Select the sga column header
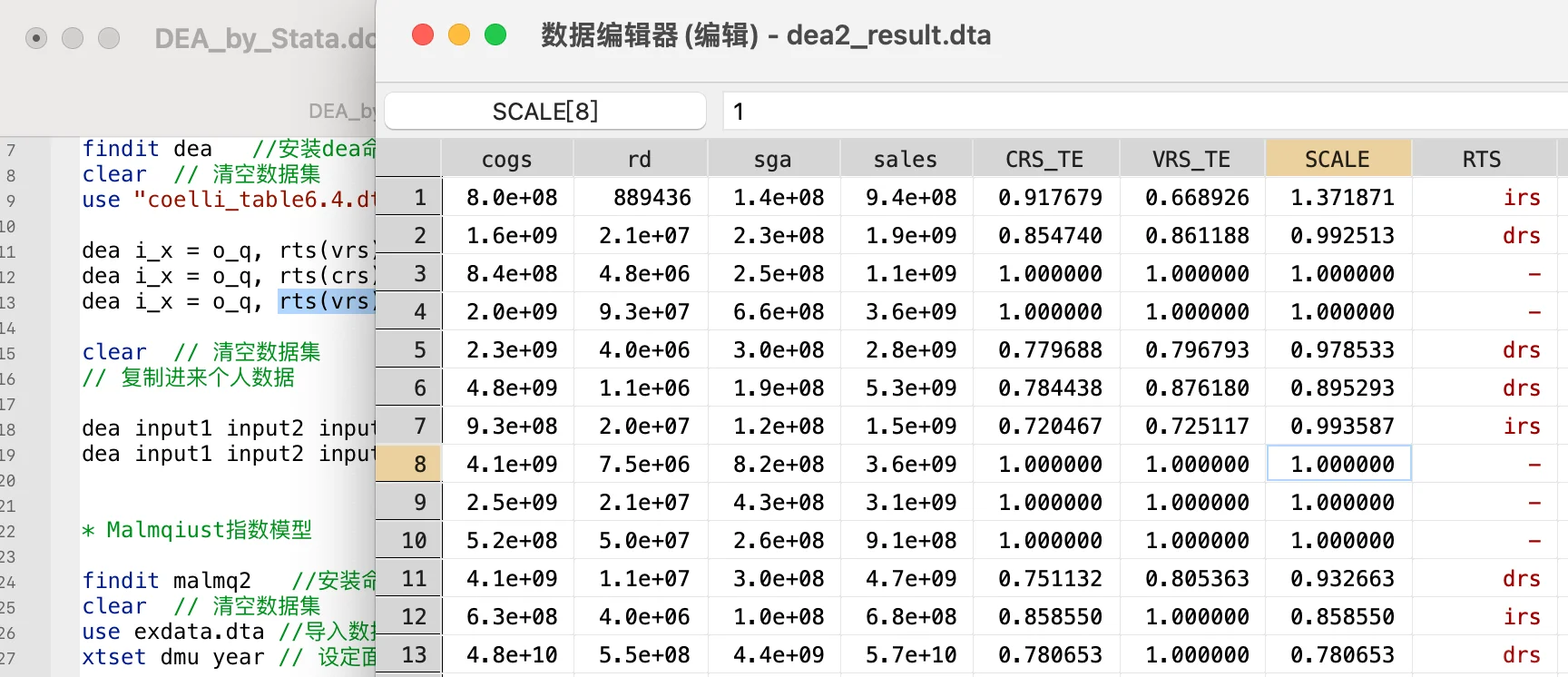The image size is (1568, 677). click(772, 159)
